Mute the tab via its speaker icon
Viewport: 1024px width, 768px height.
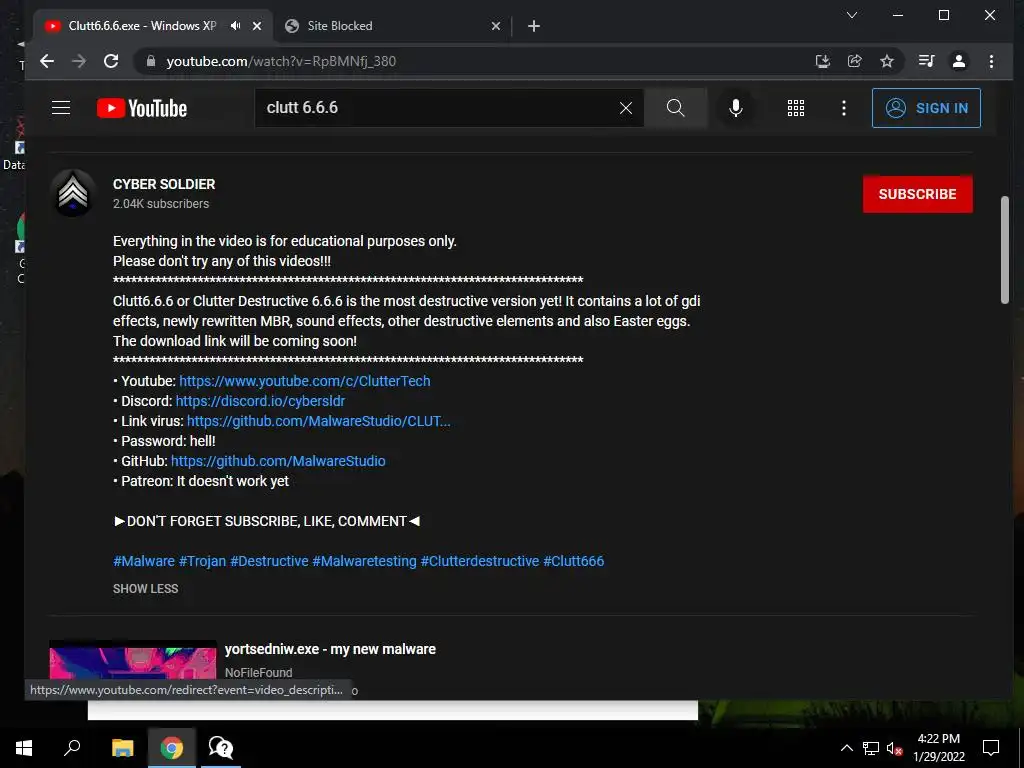pos(236,25)
